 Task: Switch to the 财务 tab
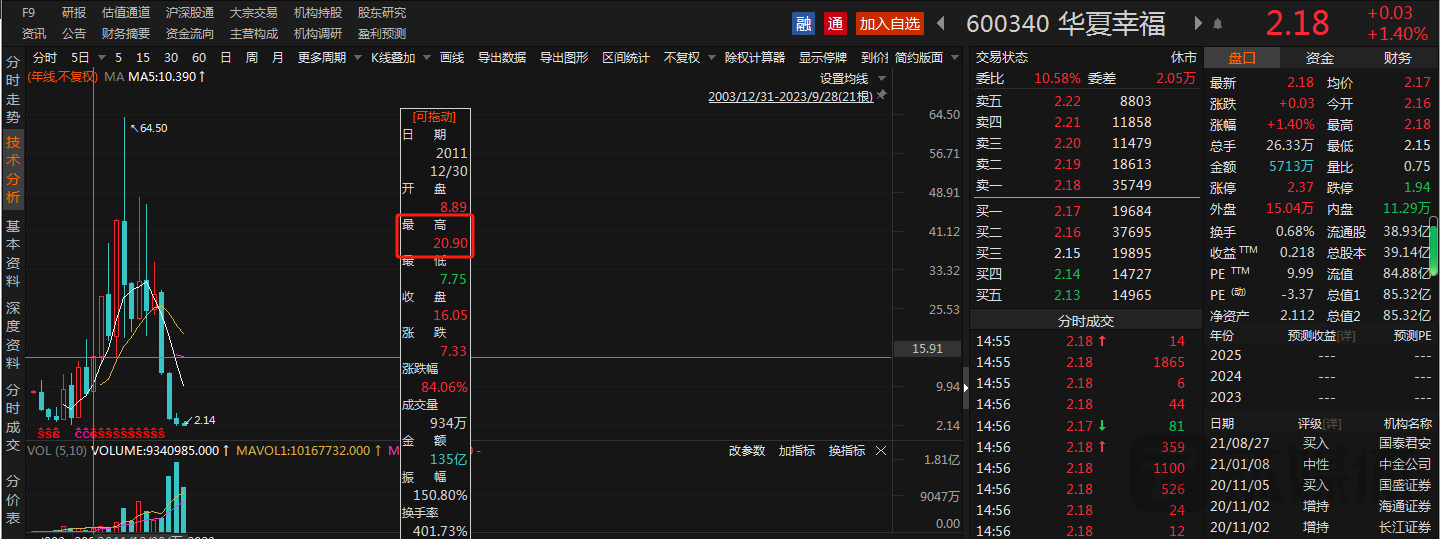point(1398,58)
